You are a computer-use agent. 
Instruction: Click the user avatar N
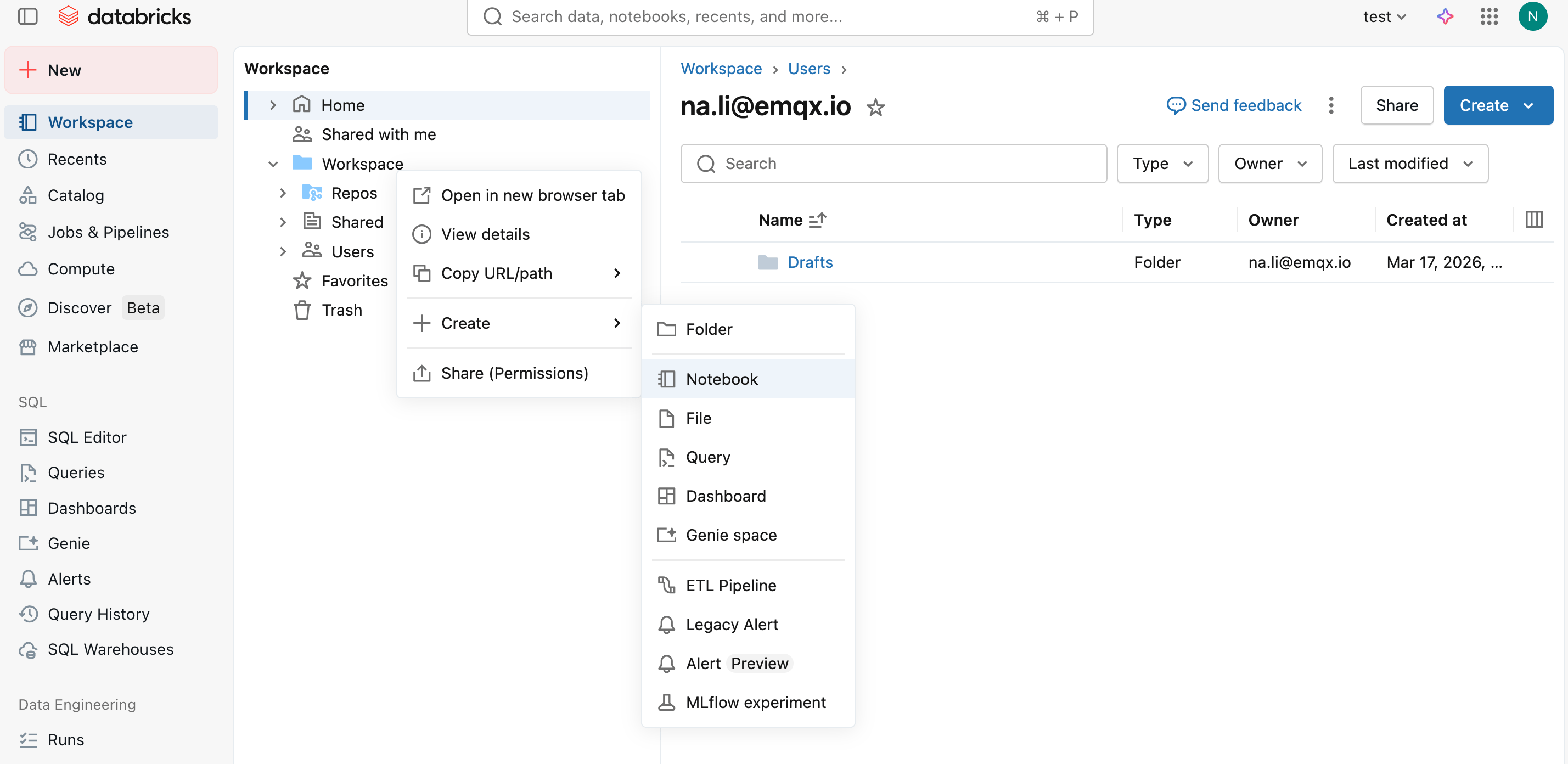click(x=1532, y=16)
